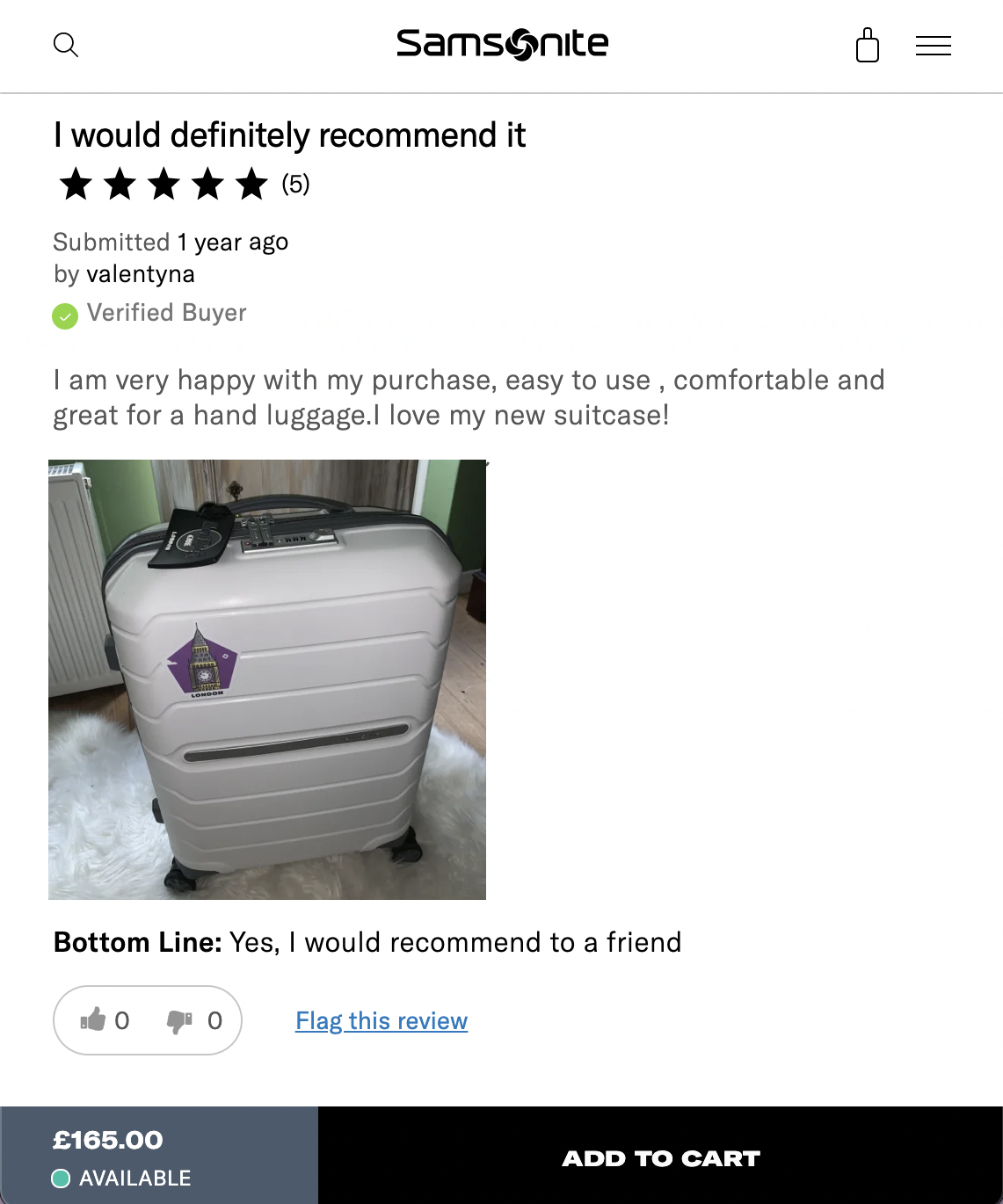
Task: Click Flag this review
Action: (x=381, y=1020)
